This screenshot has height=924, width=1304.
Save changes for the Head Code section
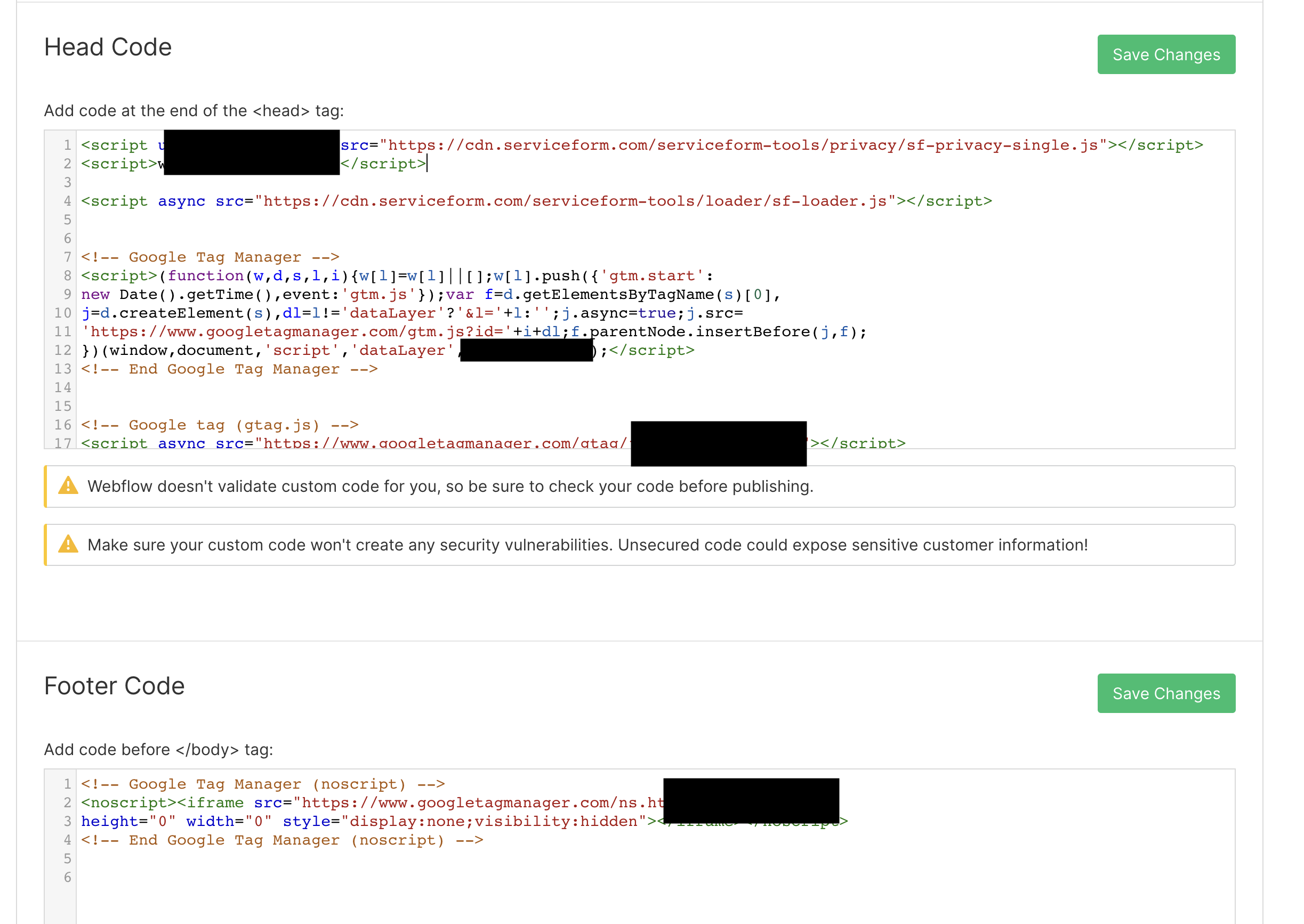1166,54
